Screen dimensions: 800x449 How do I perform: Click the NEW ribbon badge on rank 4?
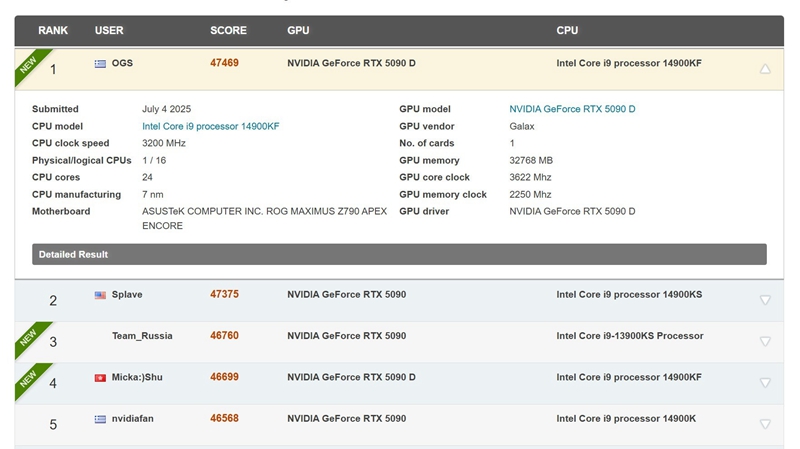pyautogui.click(x=27, y=380)
